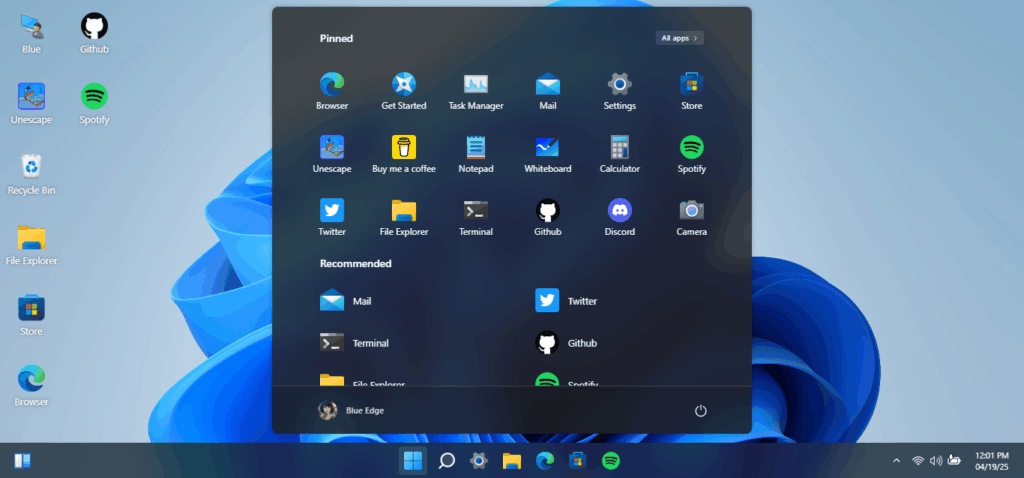Open File Explorer from the taskbar
Viewport: 1024px width, 478px height.
(511, 461)
